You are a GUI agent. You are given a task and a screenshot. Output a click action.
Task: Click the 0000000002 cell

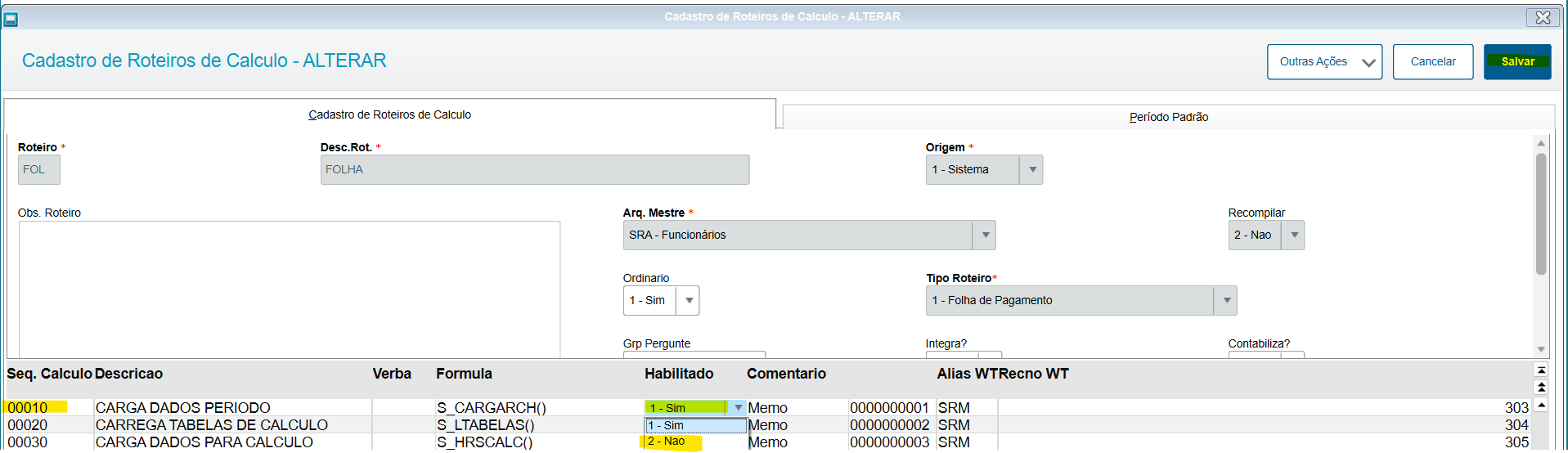pos(892,425)
